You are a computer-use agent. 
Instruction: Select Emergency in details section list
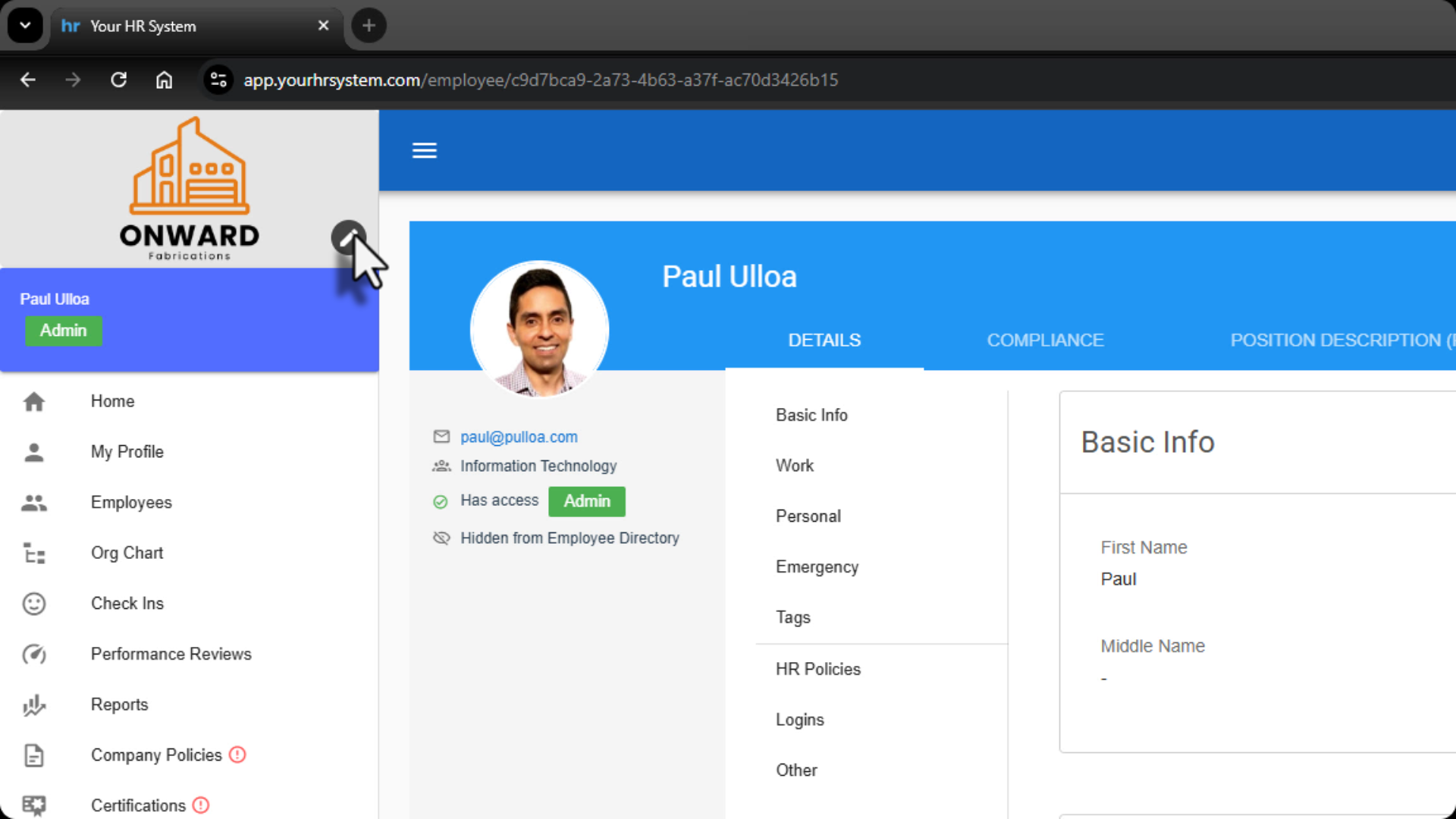click(817, 567)
